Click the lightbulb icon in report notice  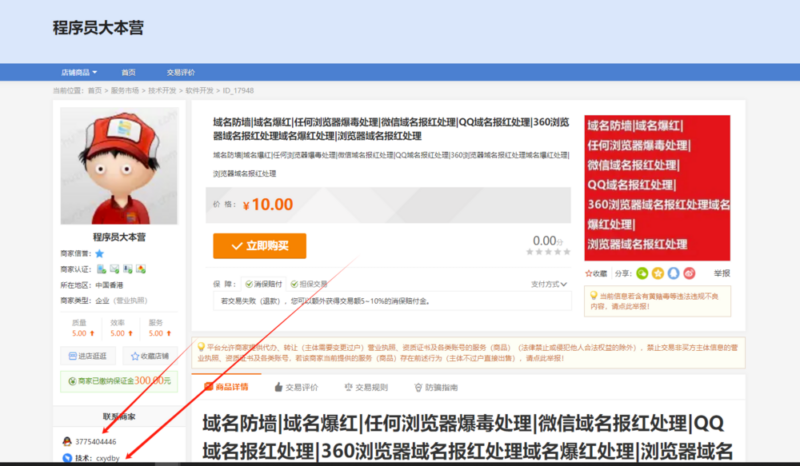594,296
